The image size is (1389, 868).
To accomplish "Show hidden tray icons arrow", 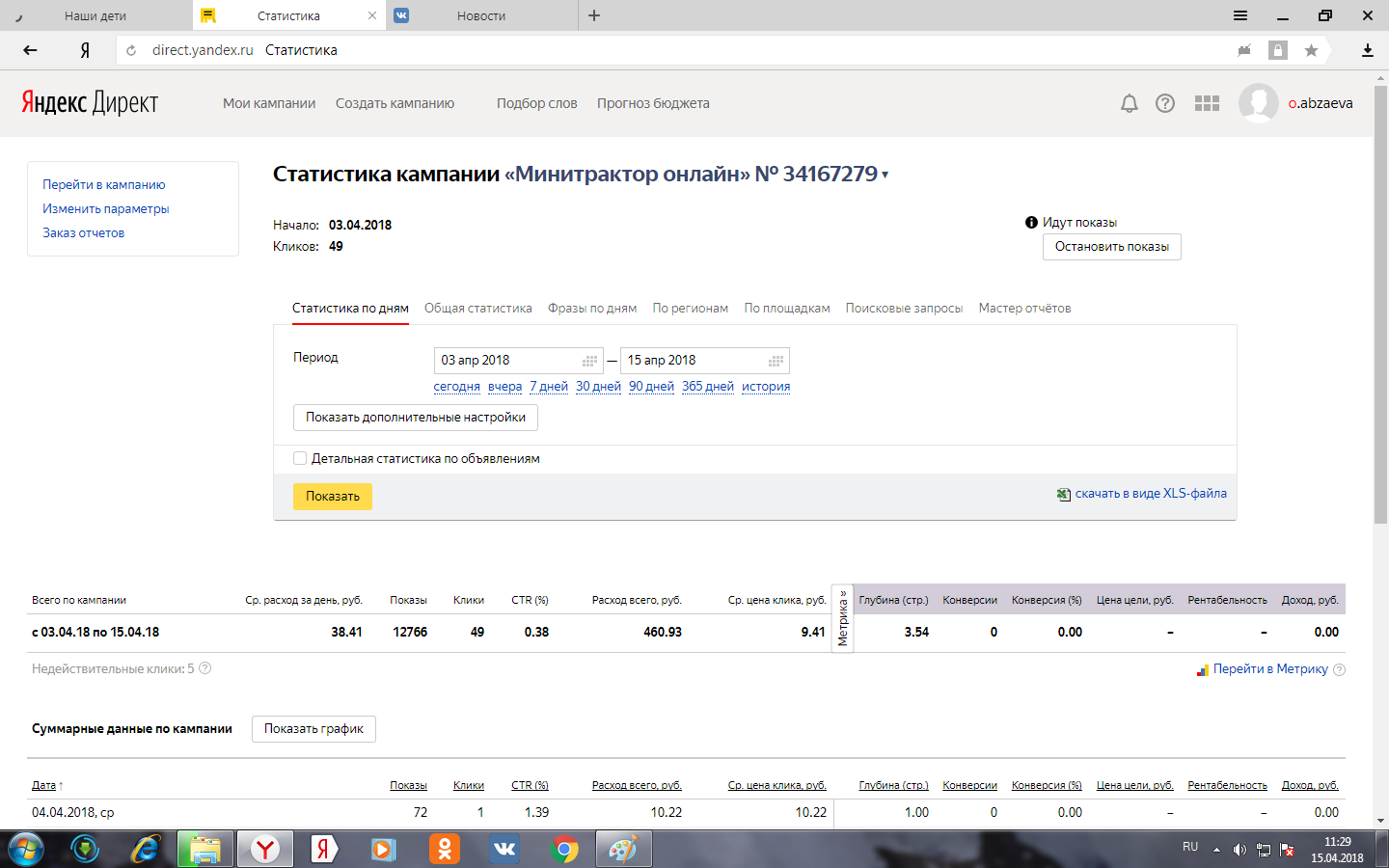I will [x=1216, y=850].
